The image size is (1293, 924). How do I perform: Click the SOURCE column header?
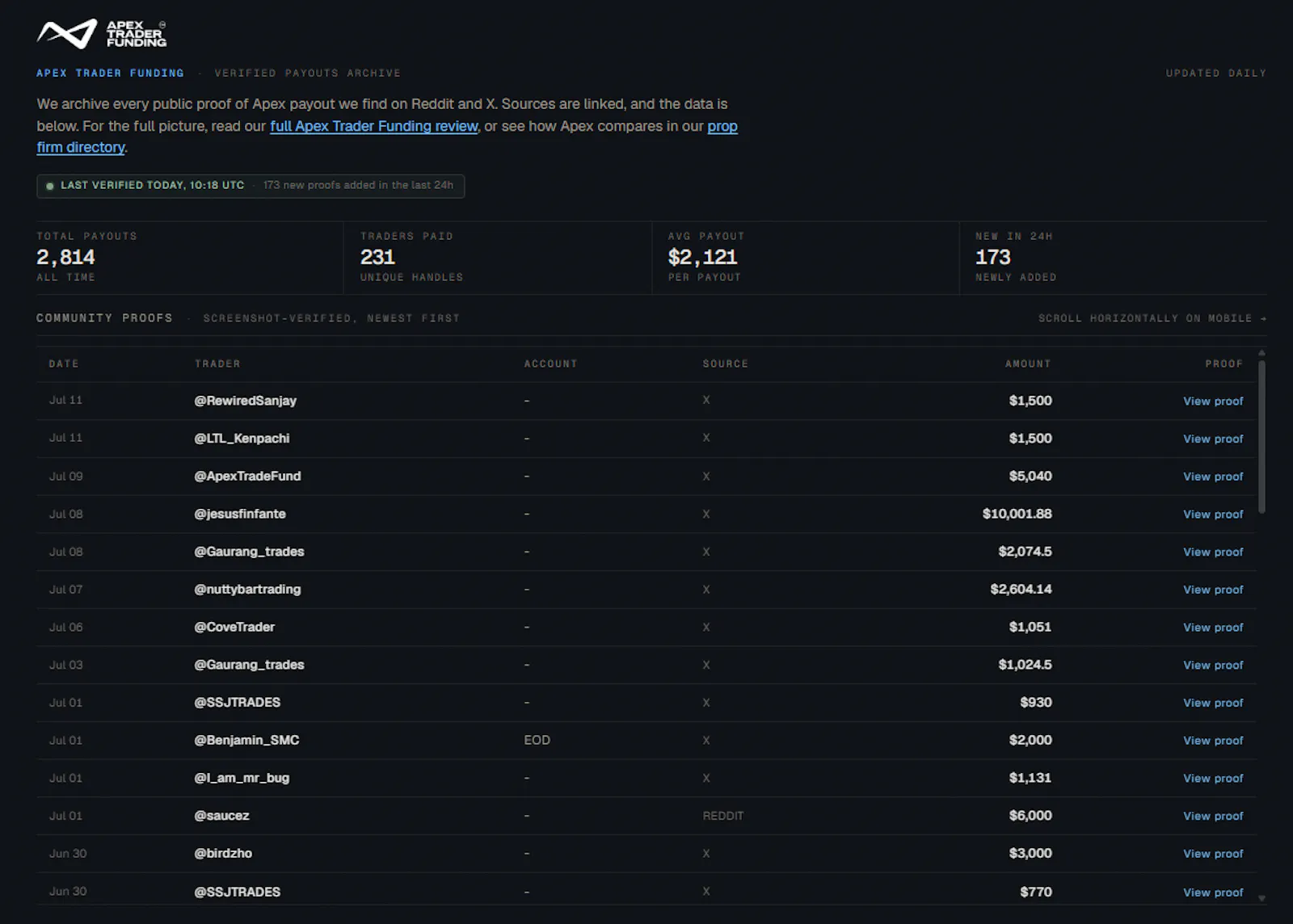tap(726, 364)
